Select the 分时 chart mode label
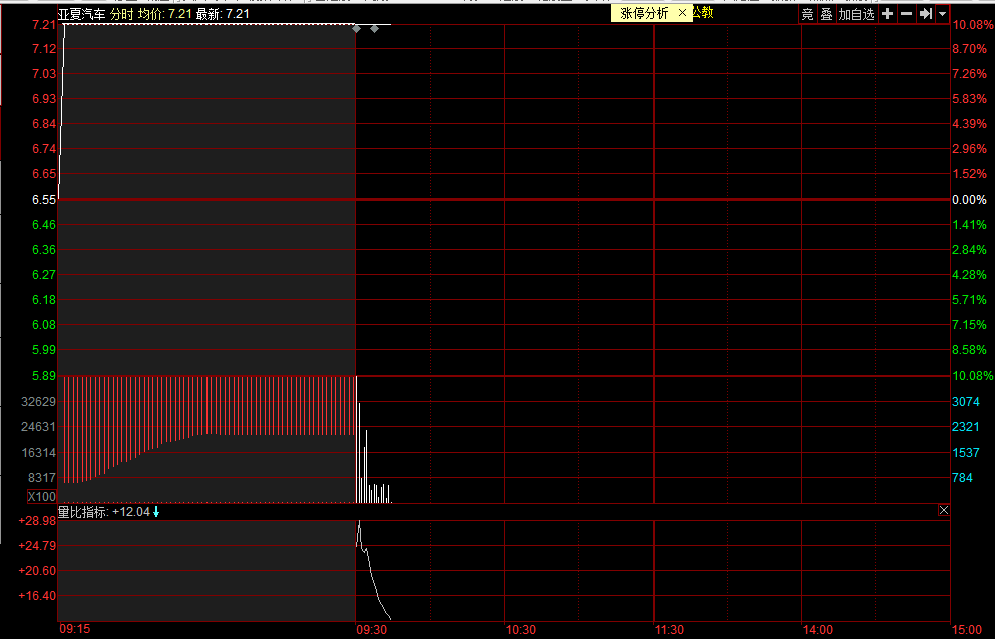The width and height of the screenshot is (995, 639). 121,14
